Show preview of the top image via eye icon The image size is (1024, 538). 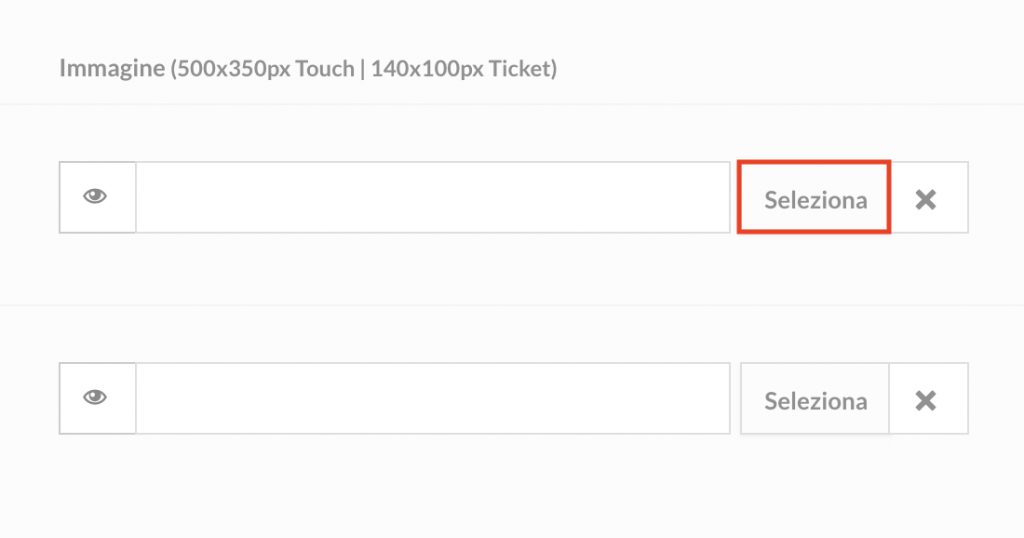click(97, 197)
